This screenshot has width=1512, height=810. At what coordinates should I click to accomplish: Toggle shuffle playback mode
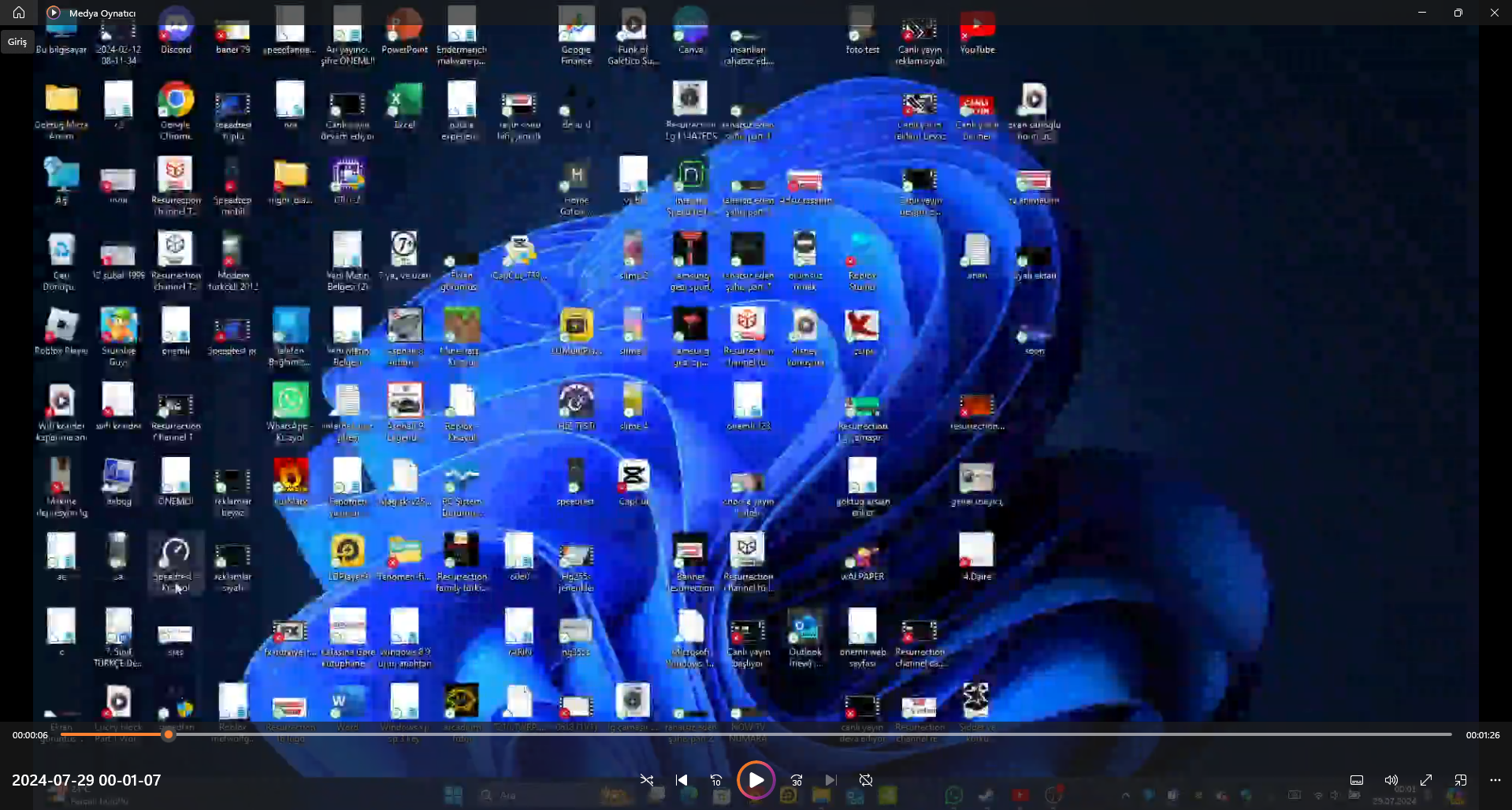[647, 780]
